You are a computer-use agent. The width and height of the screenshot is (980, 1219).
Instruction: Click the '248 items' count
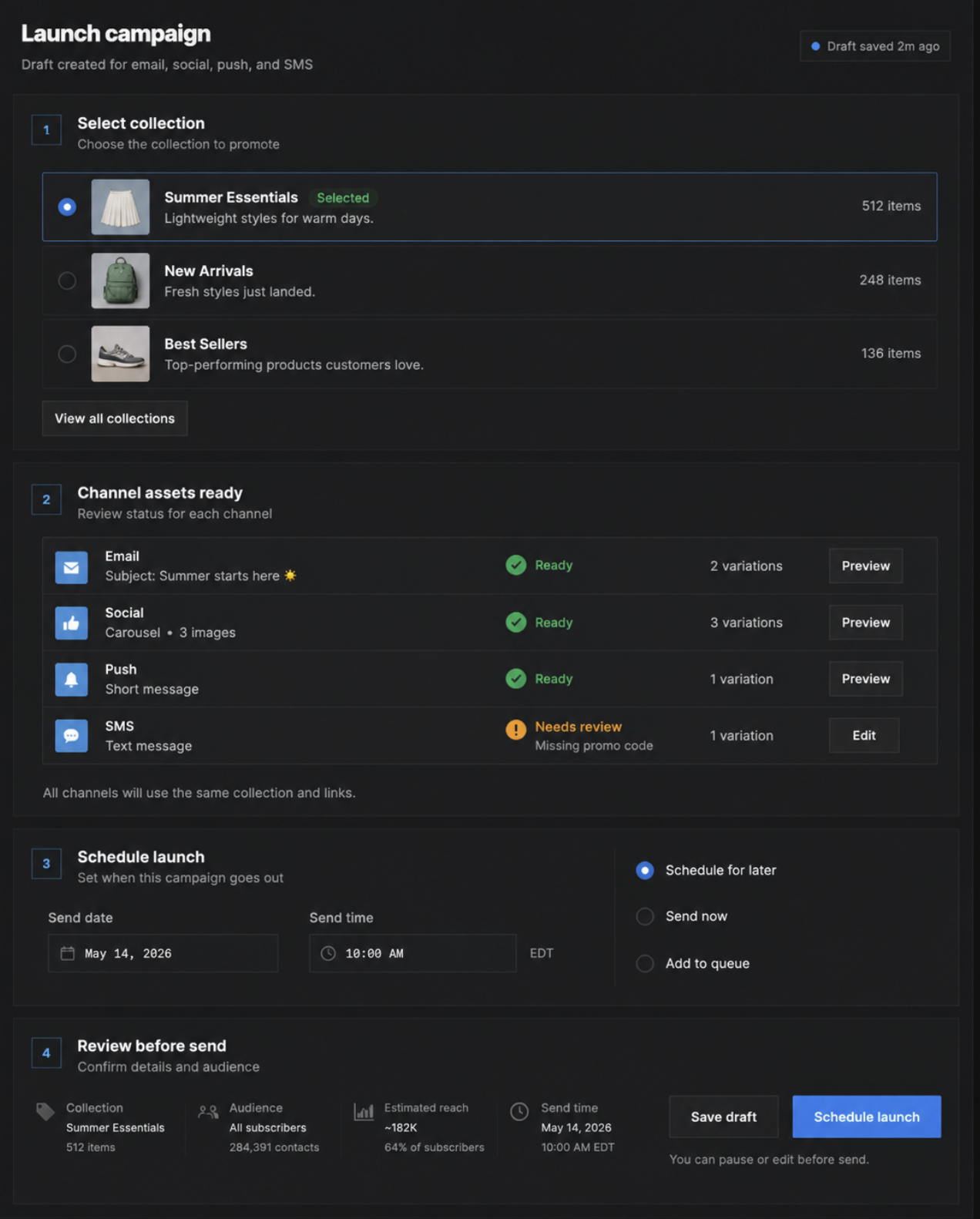coord(890,280)
